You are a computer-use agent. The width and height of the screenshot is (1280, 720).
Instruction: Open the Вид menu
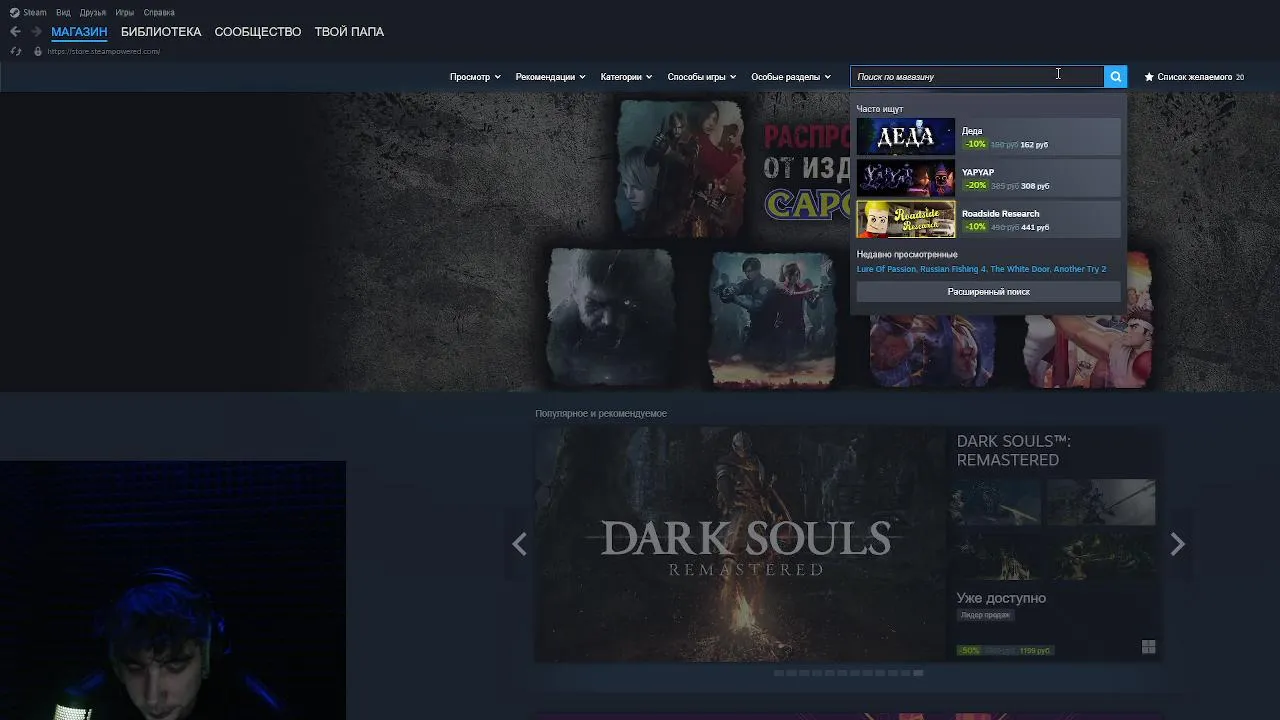coord(63,12)
